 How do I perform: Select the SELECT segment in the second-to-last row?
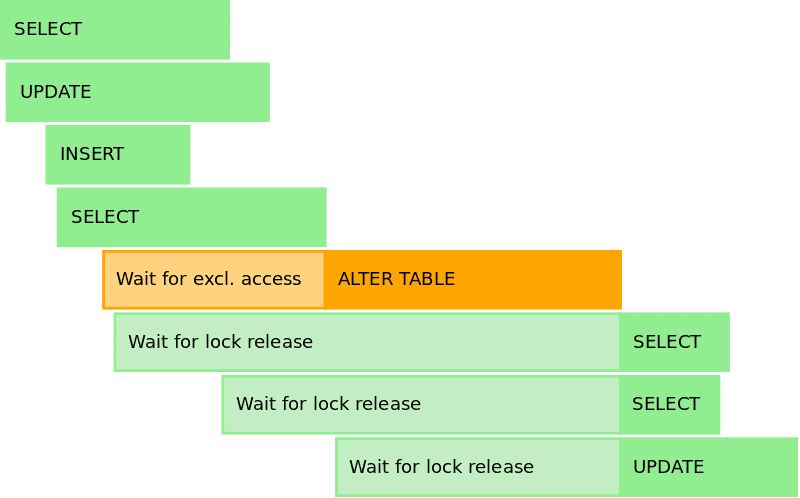670,405
